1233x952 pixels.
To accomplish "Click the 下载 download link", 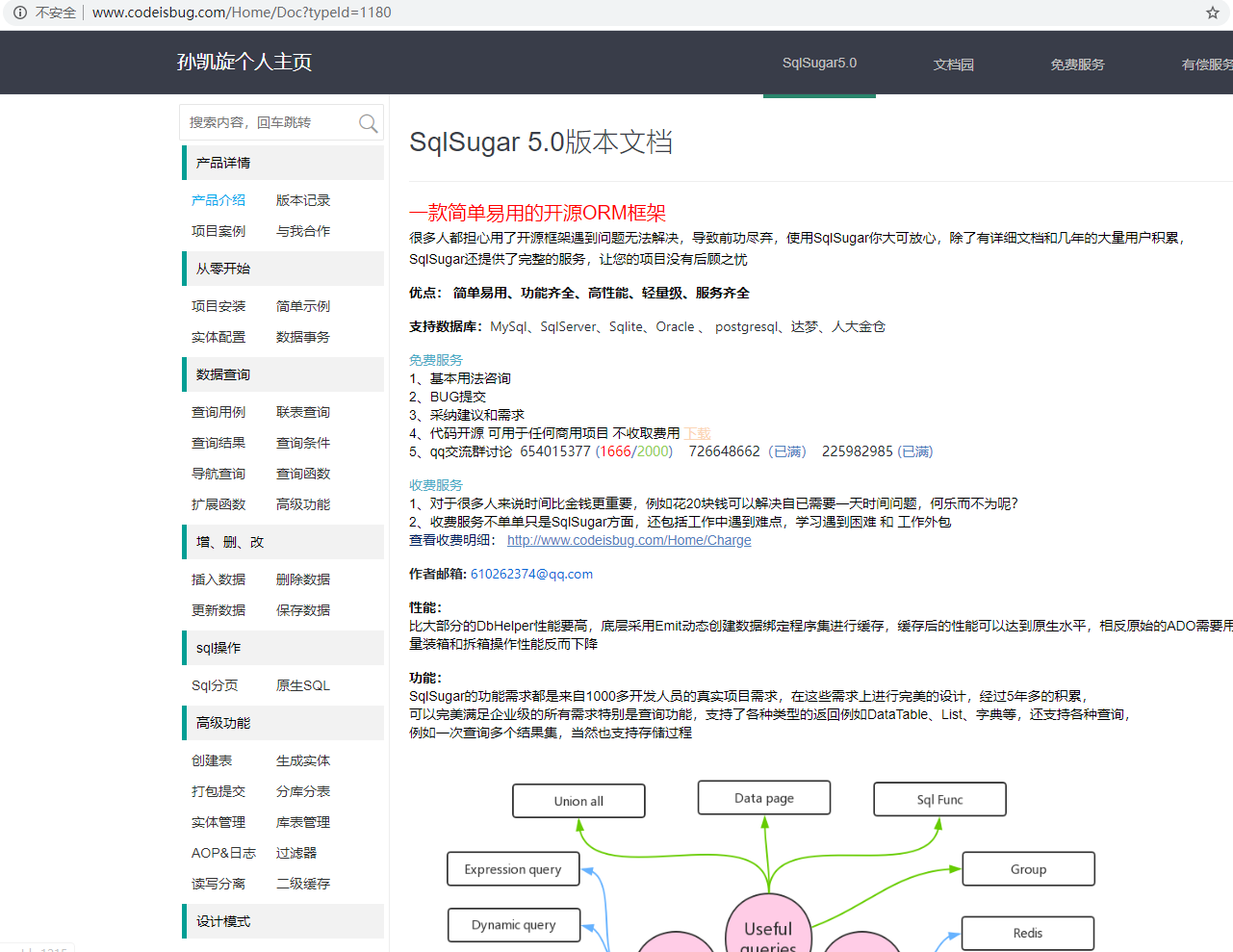I will [x=696, y=433].
